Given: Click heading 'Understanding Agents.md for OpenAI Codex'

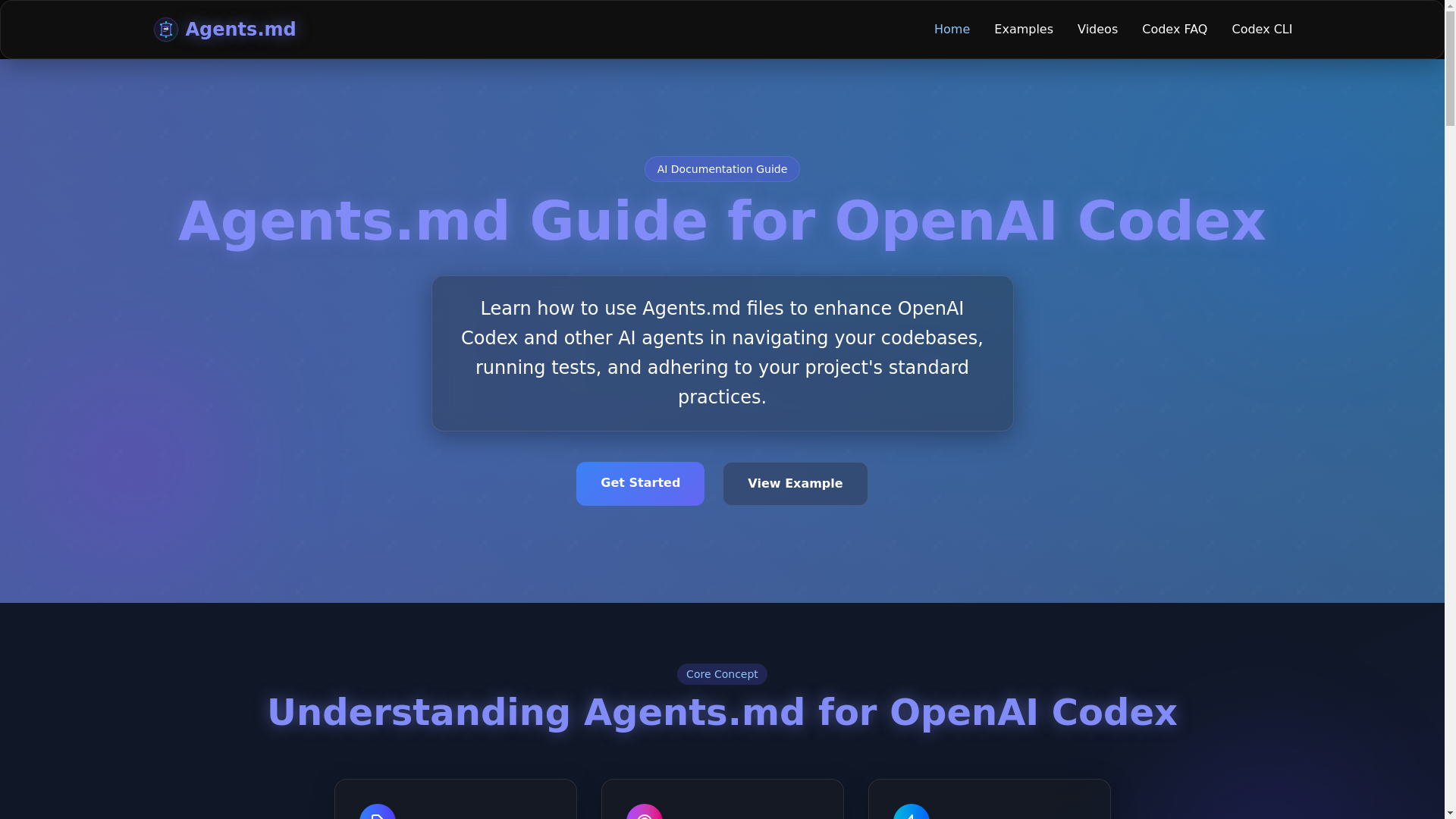Looking at the screenshot, I should click(x=722, y=712).
